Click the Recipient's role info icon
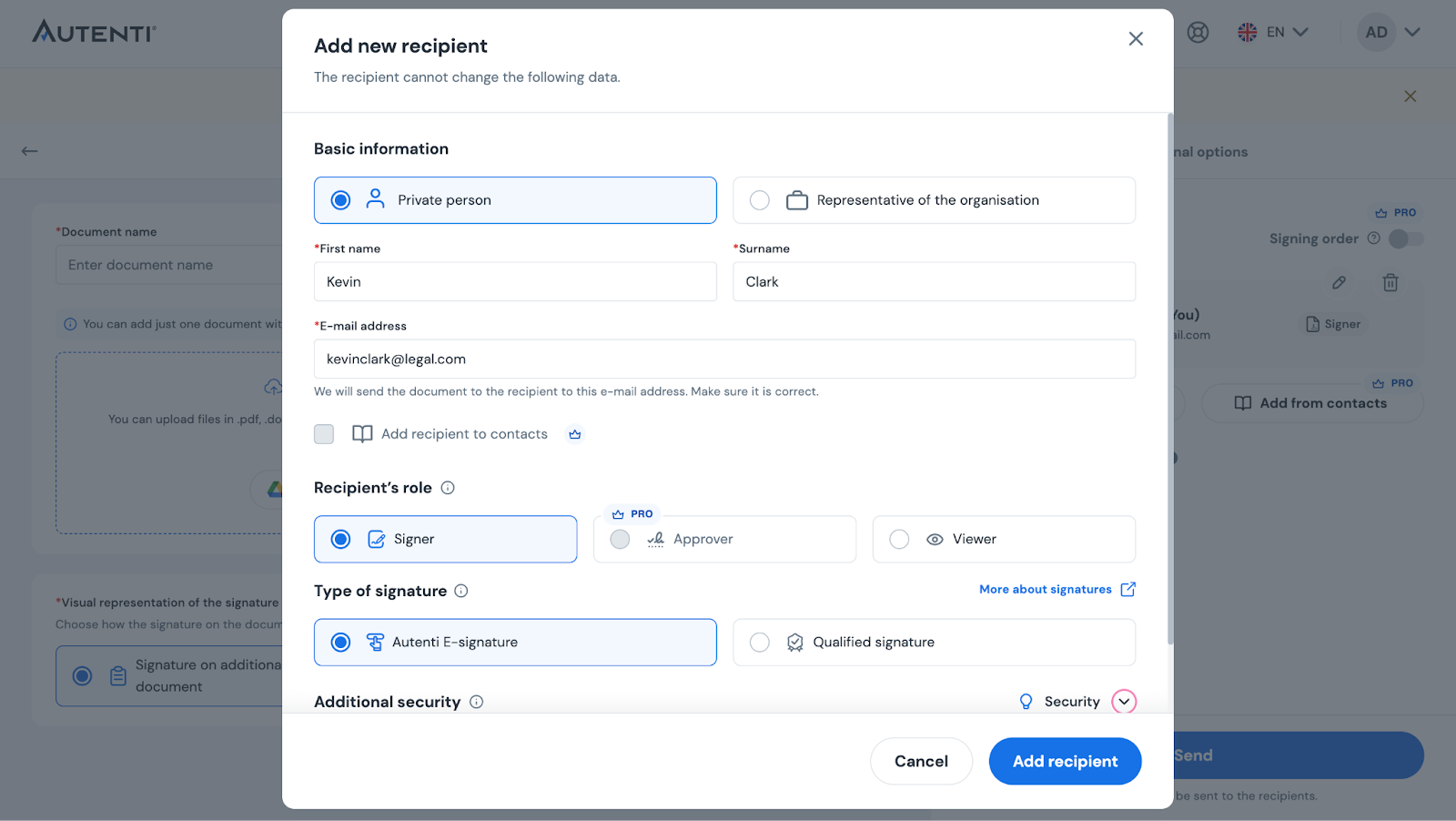The image size is (1456, 821). pos(448,488)
